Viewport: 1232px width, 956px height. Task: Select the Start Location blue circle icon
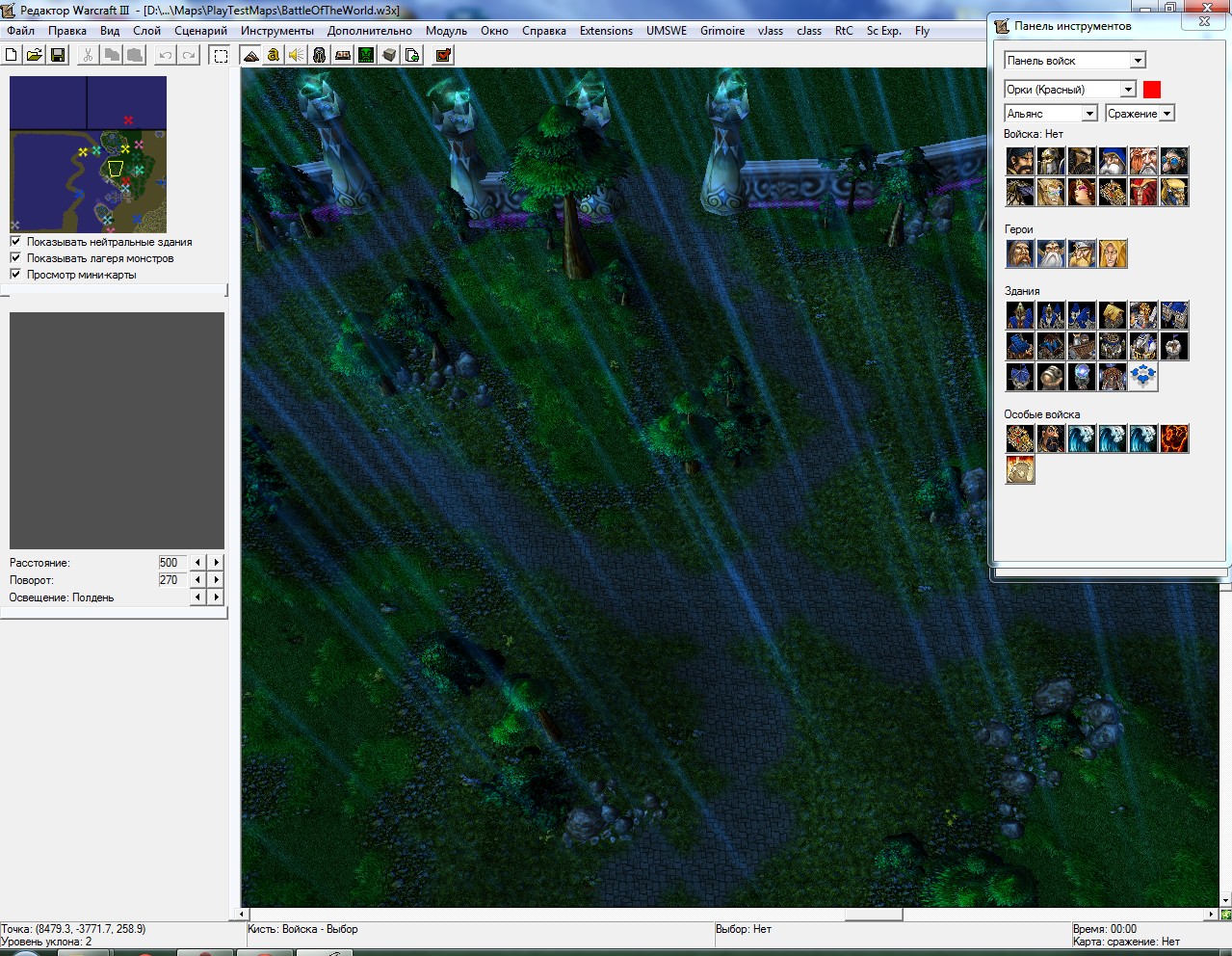(1143, 377)
